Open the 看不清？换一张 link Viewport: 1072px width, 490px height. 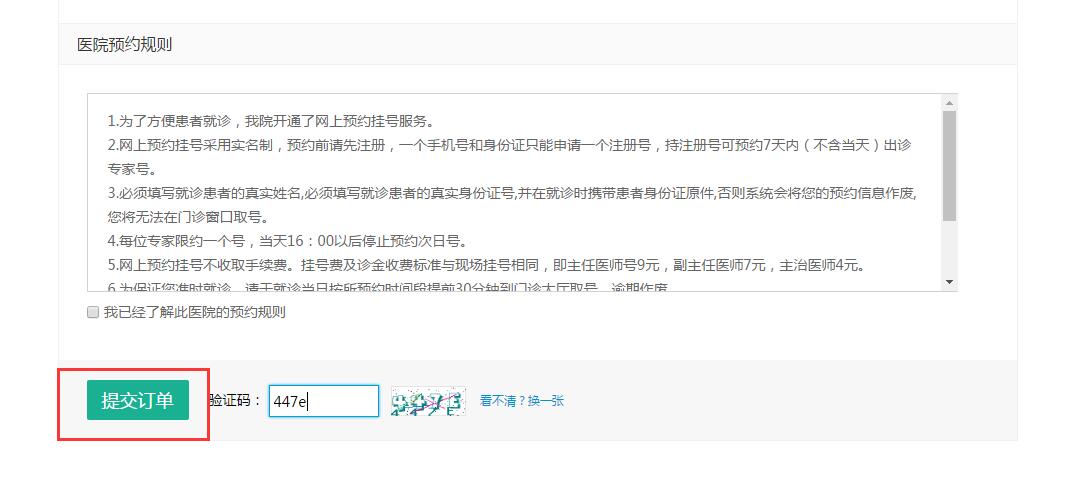coord(522,401)
